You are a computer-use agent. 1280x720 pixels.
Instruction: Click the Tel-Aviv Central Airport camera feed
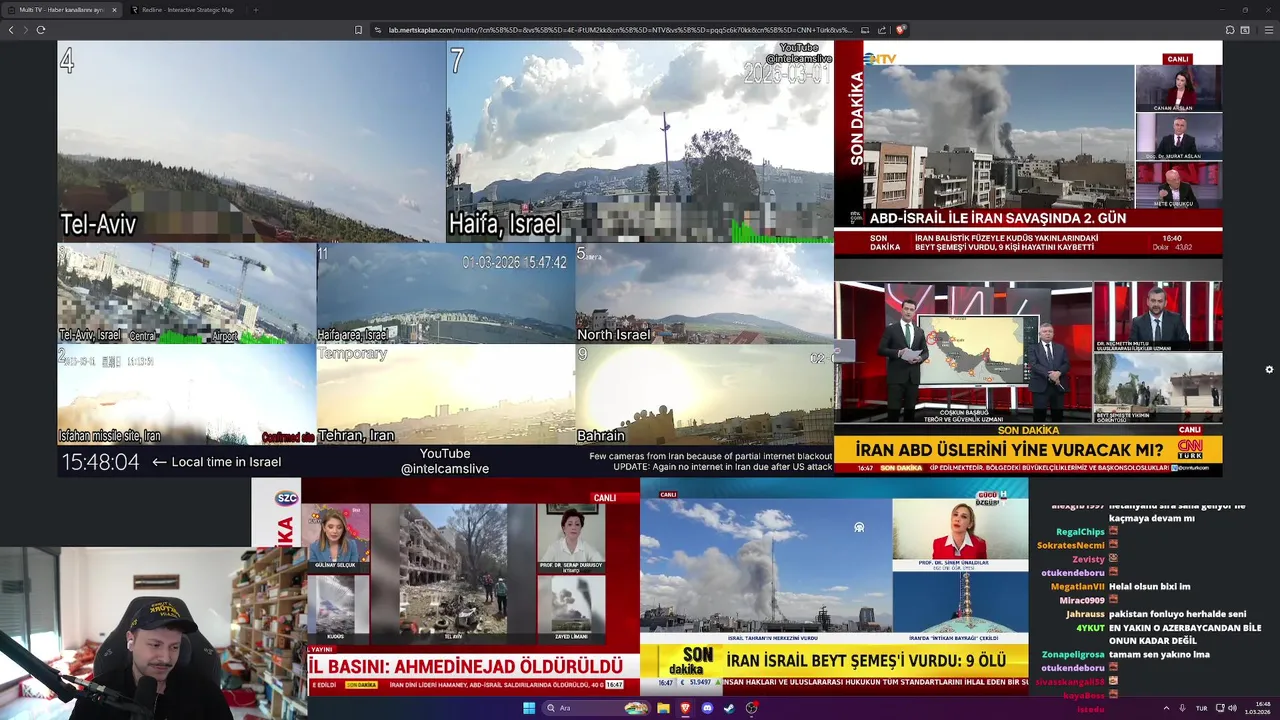click(186, 294)
